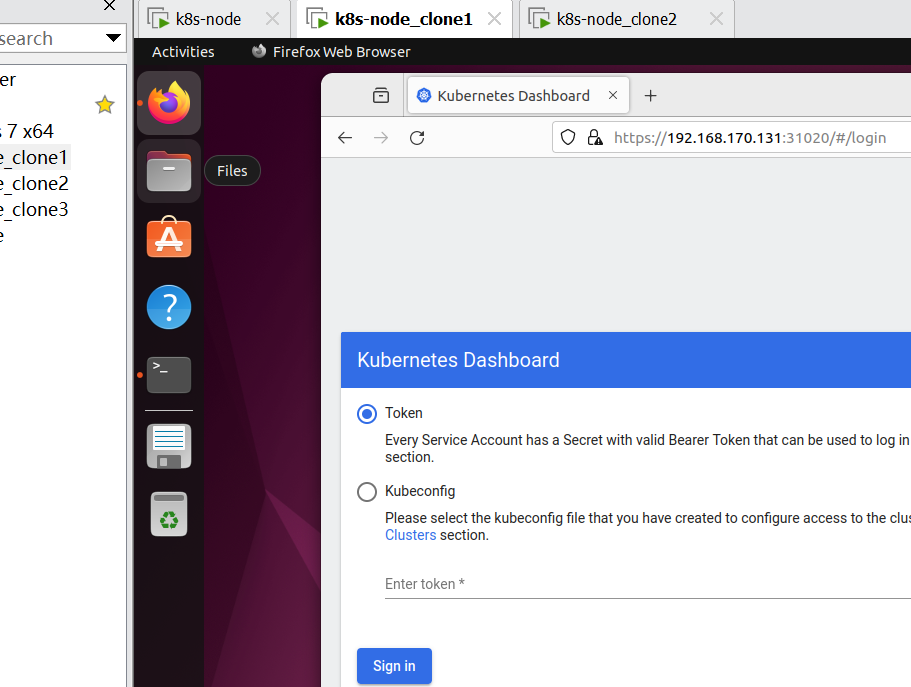911x687 pixels.
Task: Open the Terminal from the dock
Action: point(169,375)
